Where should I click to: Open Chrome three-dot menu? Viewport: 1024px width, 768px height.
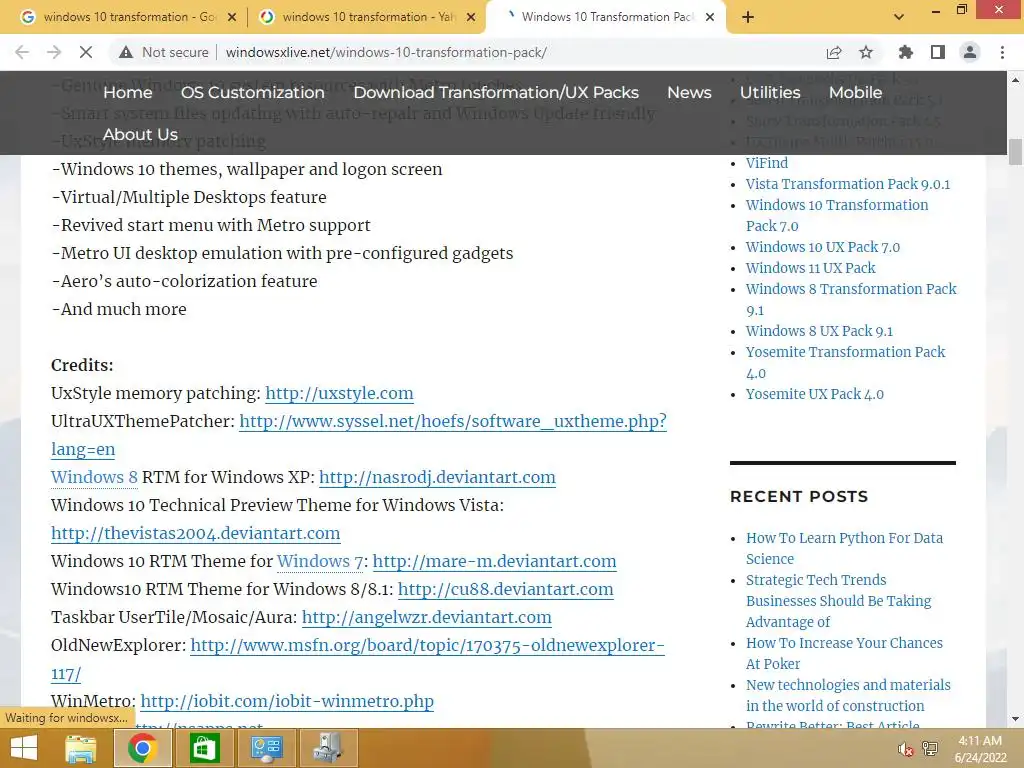pyautogui.click(x=1002, y=52)
